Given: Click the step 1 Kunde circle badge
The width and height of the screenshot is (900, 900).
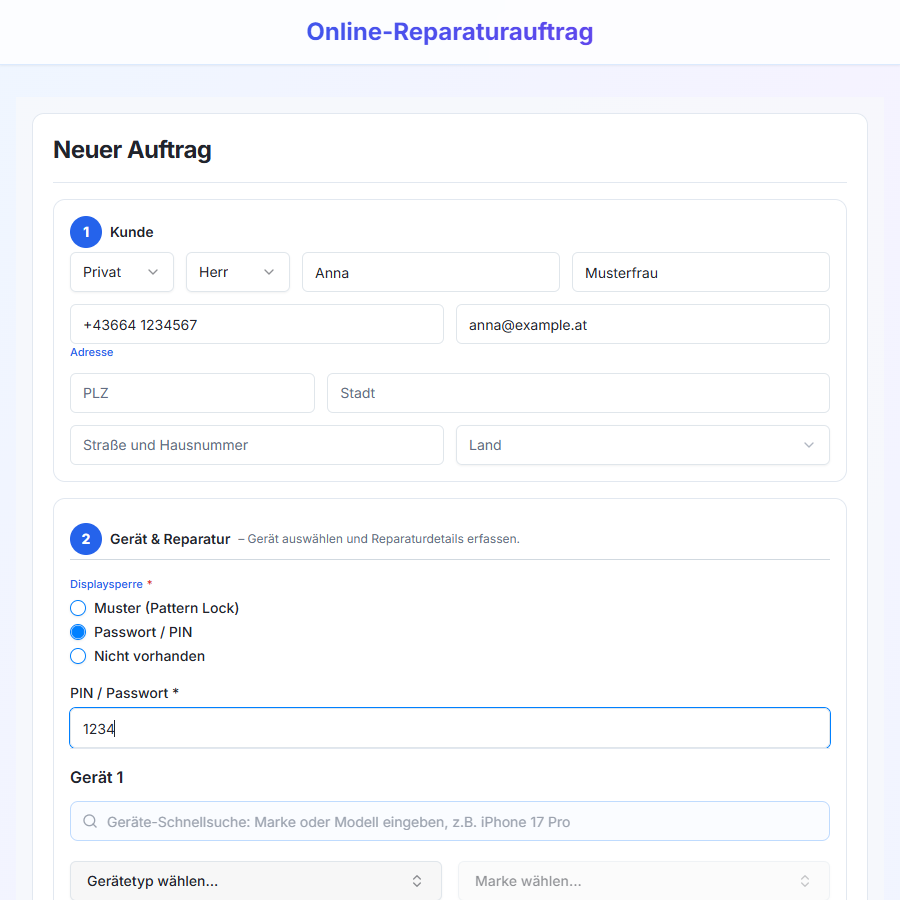Looking at the screenshot, I should click(86, 232).
